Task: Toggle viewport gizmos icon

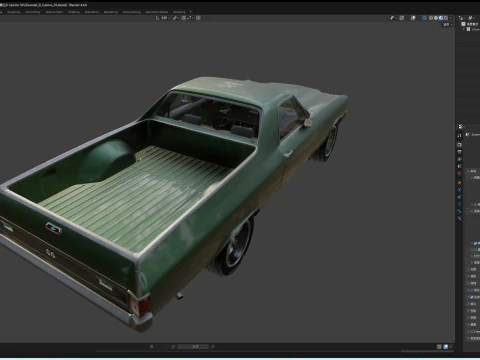Action: (402, 18)
